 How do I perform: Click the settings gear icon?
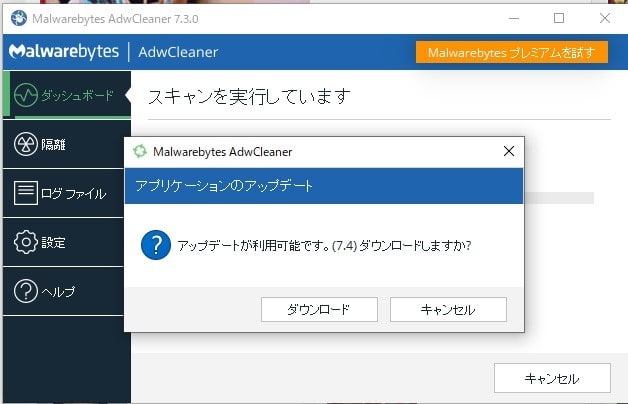tap(26, 242)
